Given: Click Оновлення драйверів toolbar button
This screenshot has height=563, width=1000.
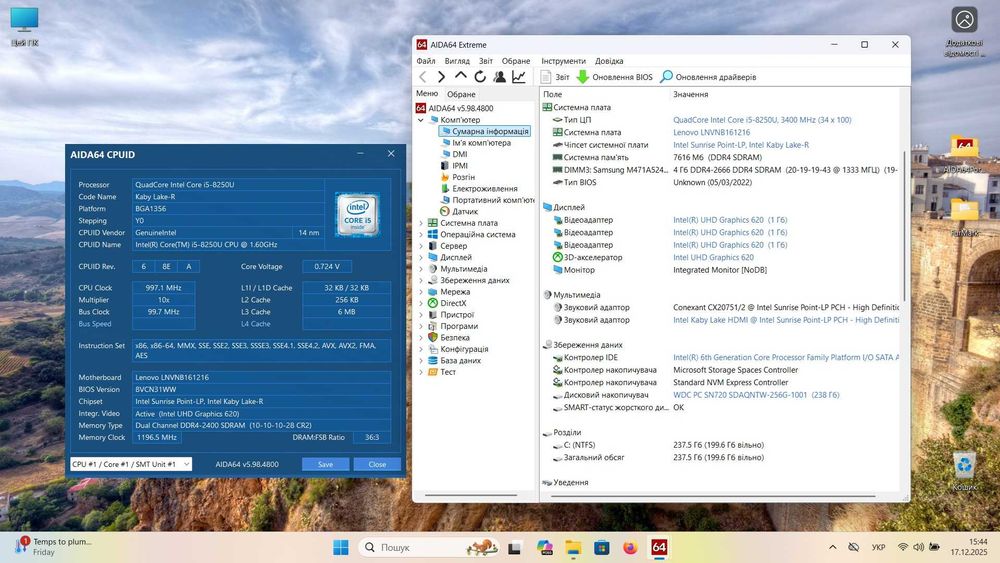Looking at the screenshot, I should pos(708,77).
